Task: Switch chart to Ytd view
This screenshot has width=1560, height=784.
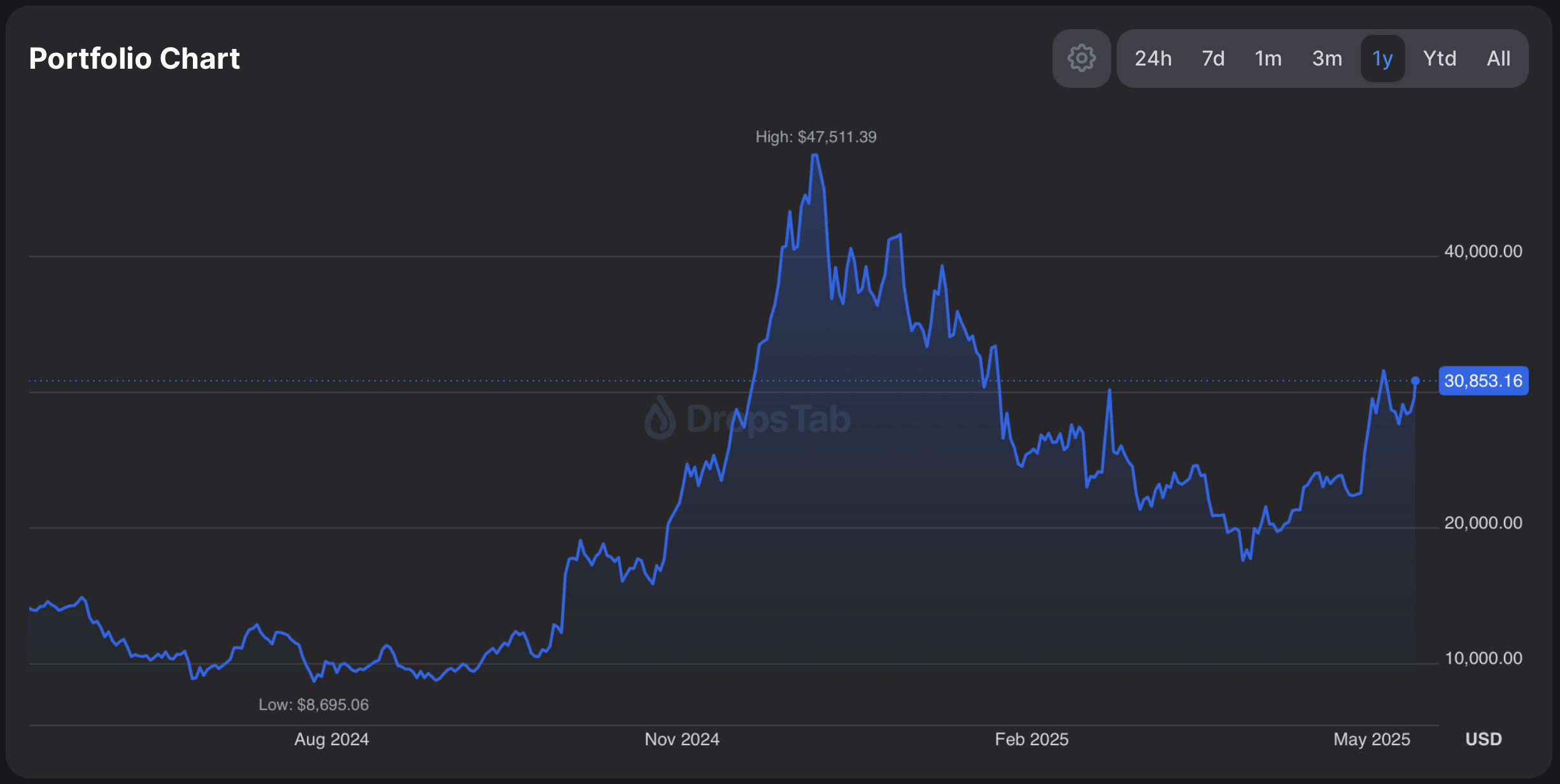Action: pos(1439,59)
